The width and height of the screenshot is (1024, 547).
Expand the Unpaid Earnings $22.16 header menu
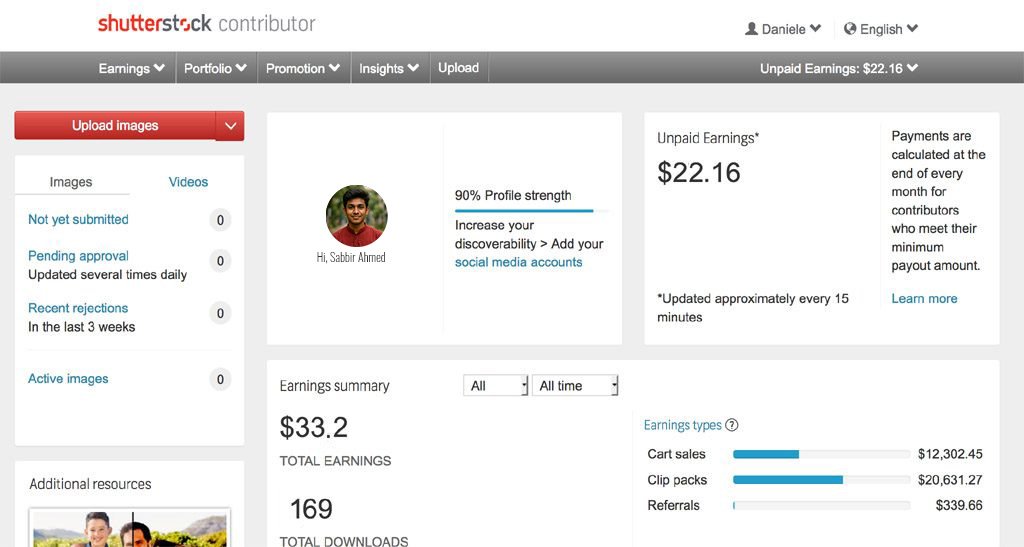(838, 69)
